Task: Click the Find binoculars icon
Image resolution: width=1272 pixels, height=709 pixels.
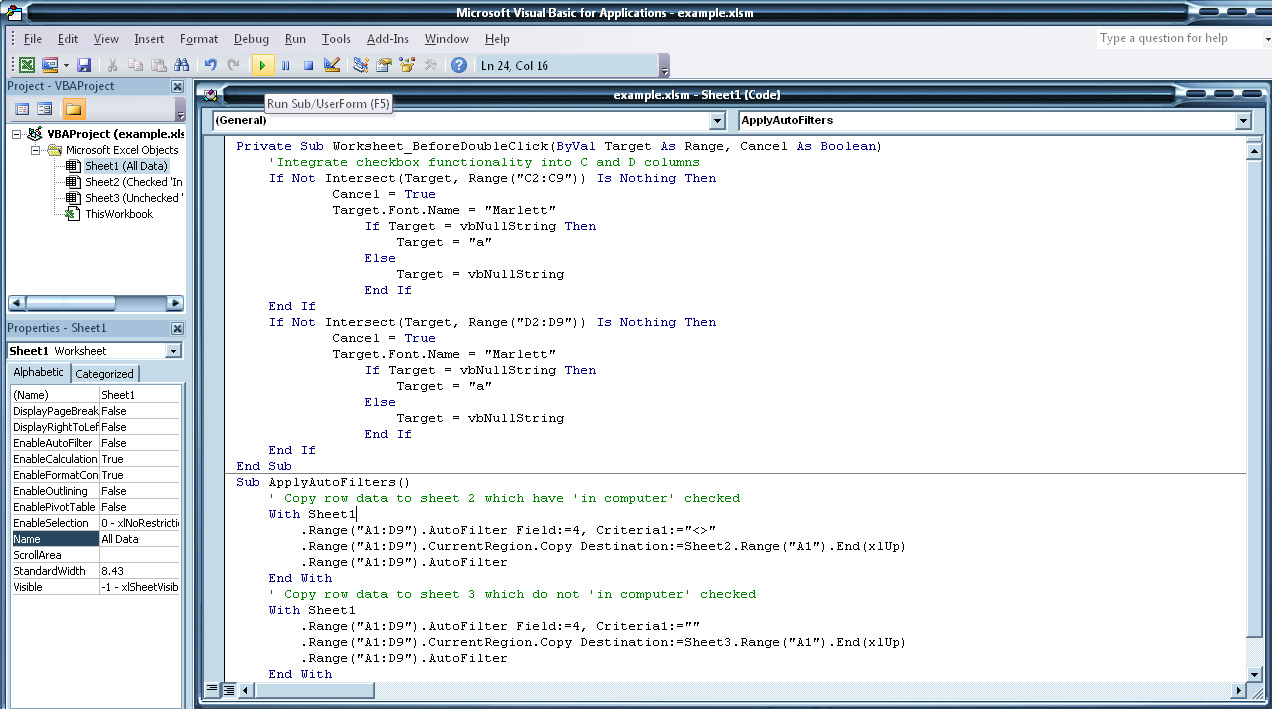Action: [x=182, y=65]
